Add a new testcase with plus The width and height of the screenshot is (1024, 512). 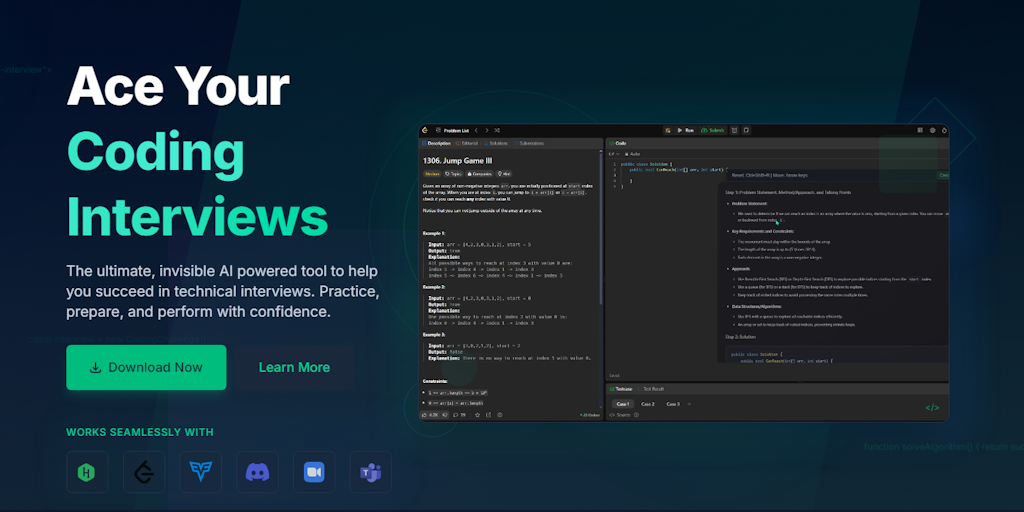point(689,404)
